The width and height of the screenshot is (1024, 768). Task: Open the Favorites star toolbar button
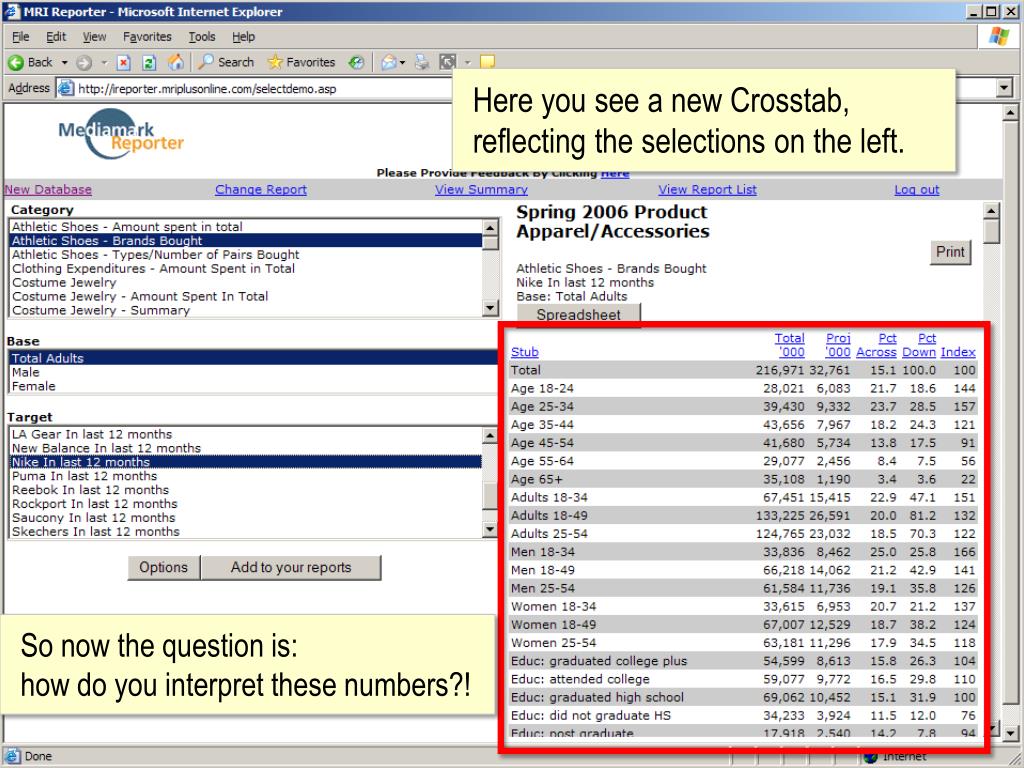click(x=301, y=62)
